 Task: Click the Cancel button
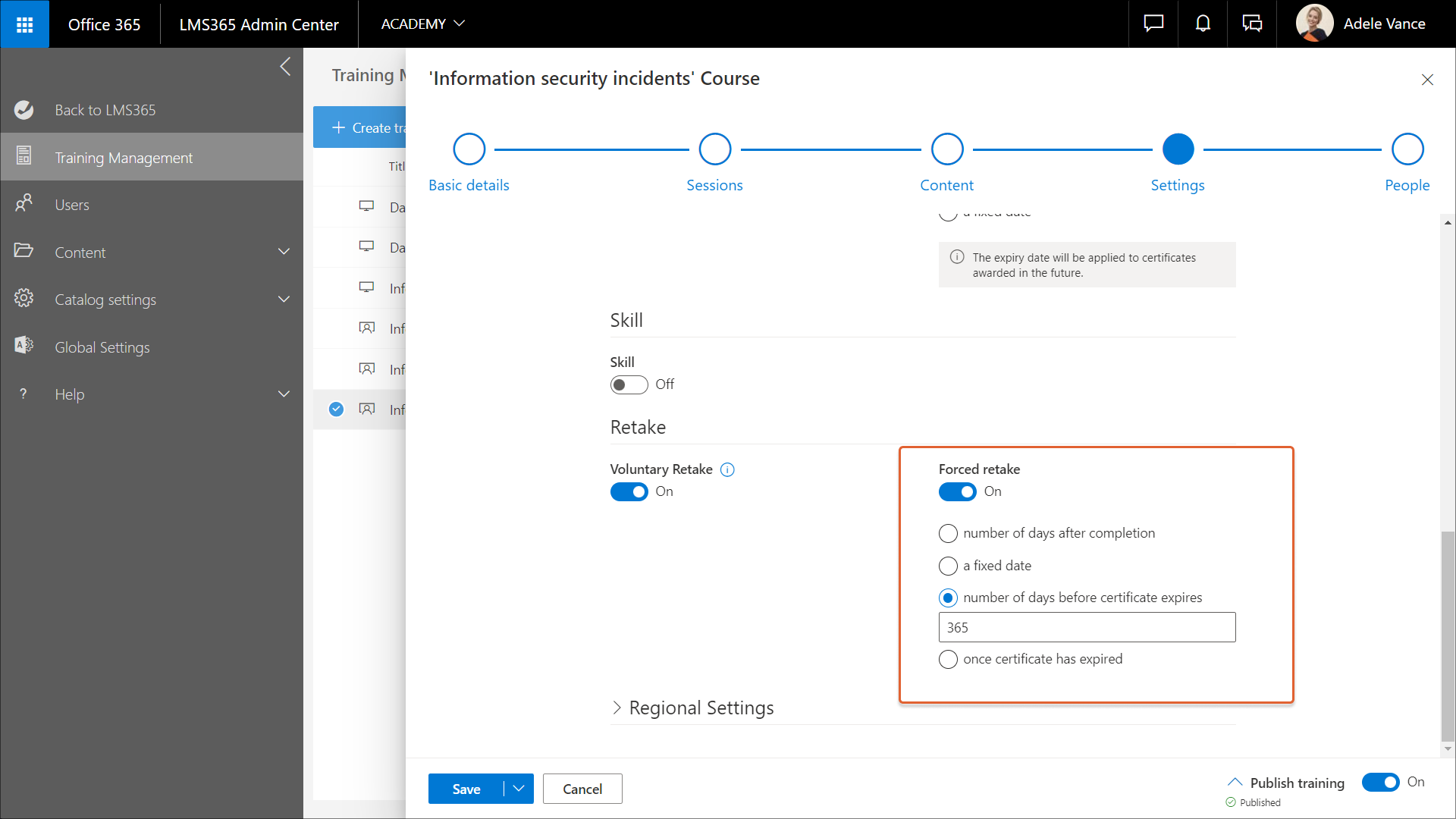point(582,789)
